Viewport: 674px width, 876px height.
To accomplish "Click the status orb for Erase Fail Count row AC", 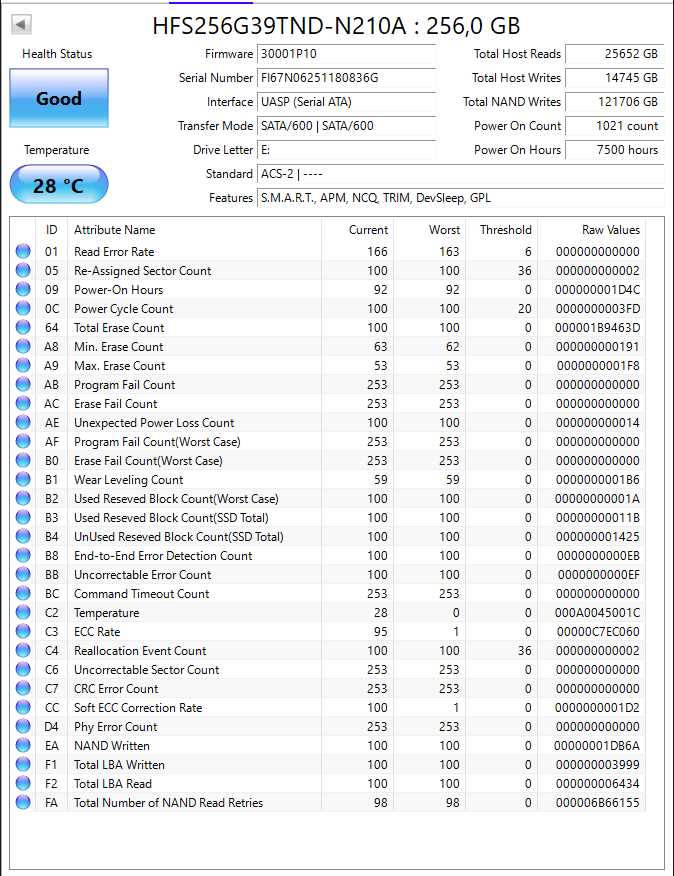I will (23, 403).
